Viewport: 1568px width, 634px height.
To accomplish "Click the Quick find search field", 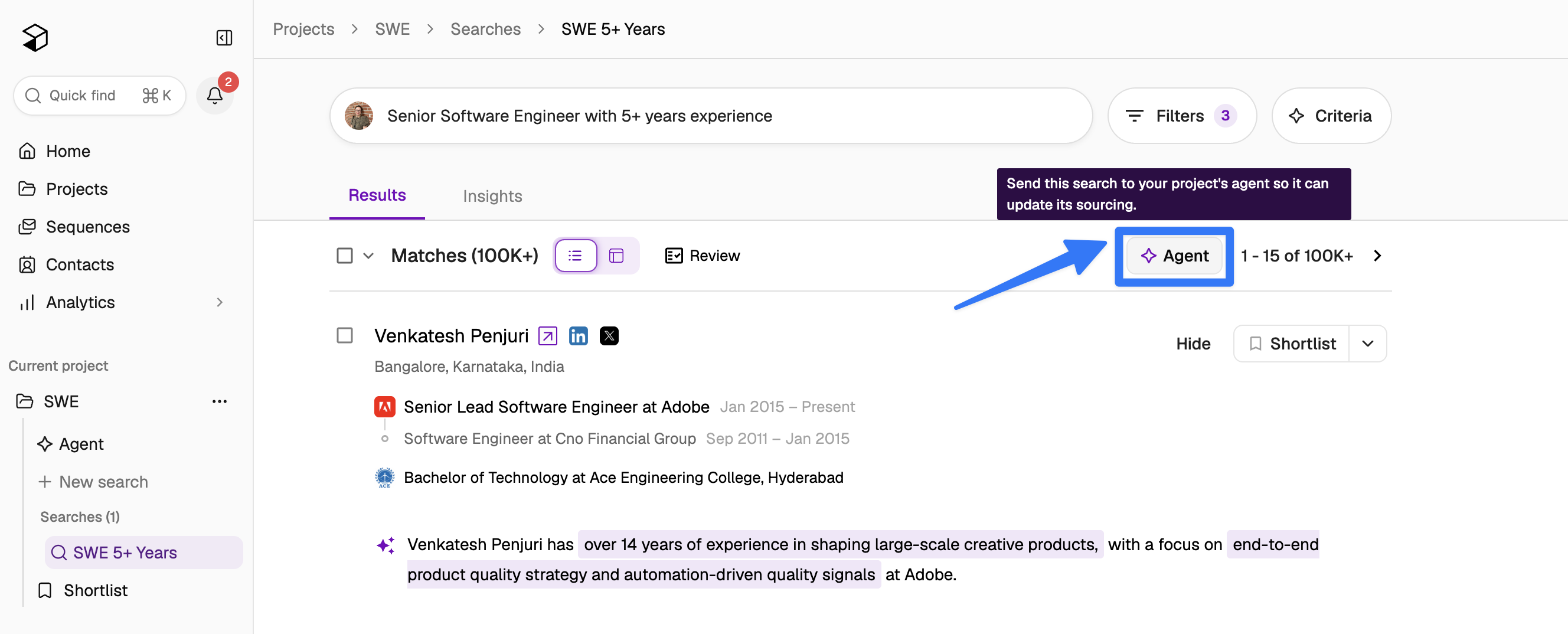I will 99,96.
